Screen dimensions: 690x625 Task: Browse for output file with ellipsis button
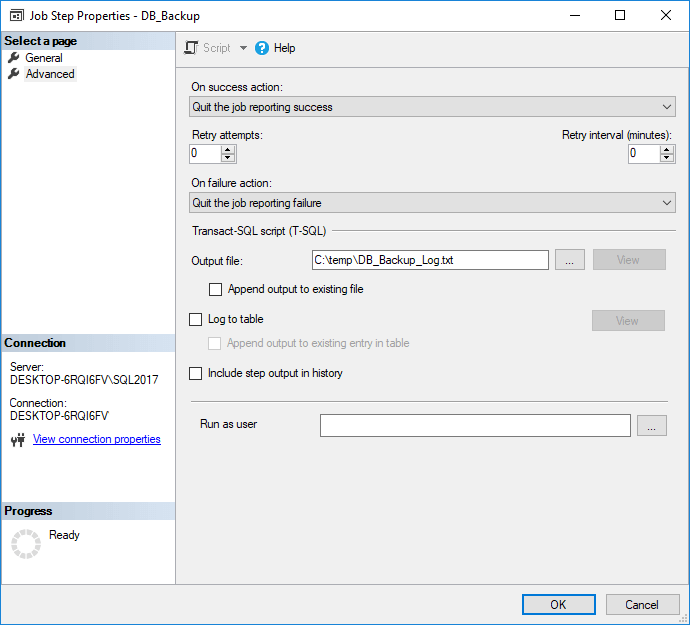point(569,260)
